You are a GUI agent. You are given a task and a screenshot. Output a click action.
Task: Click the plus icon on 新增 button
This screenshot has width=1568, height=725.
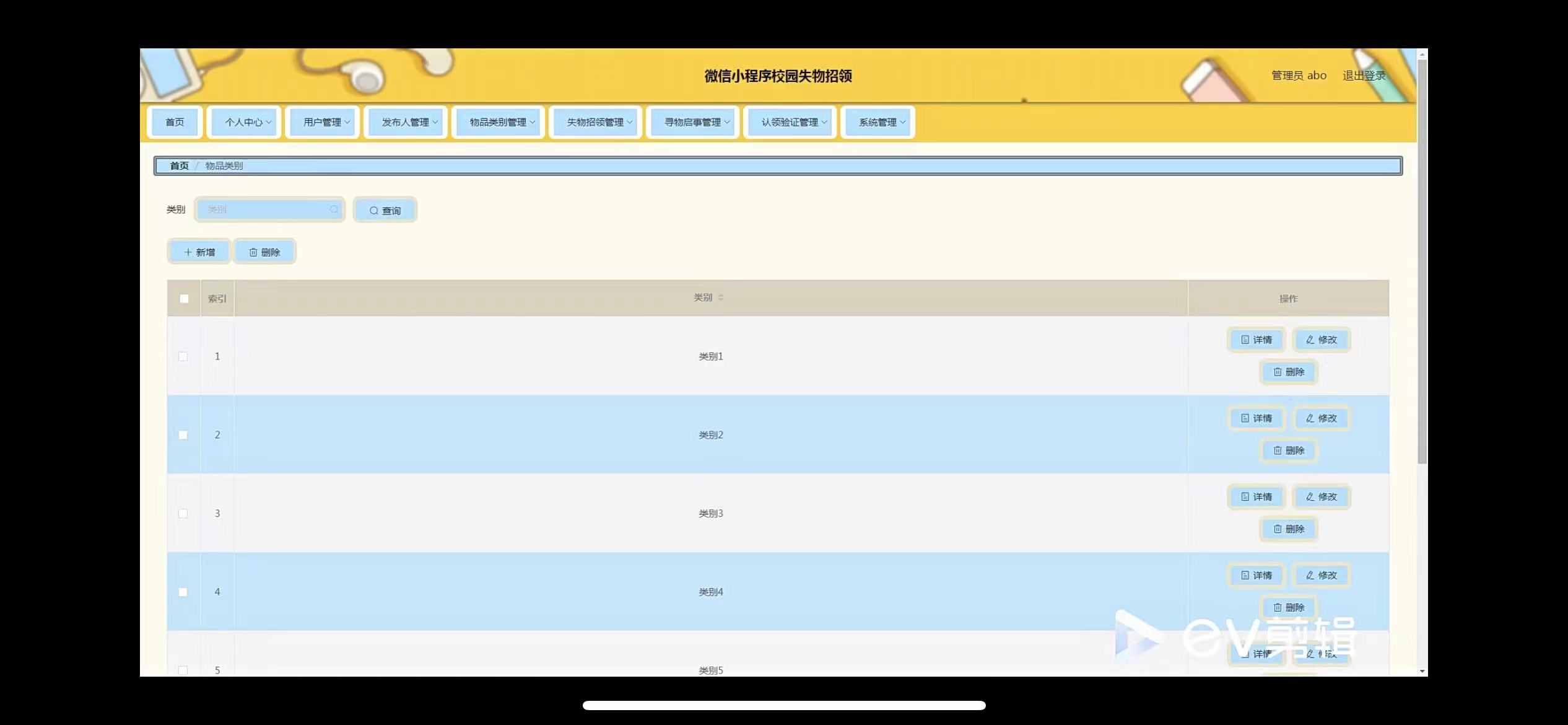click(x=188, y=252)
